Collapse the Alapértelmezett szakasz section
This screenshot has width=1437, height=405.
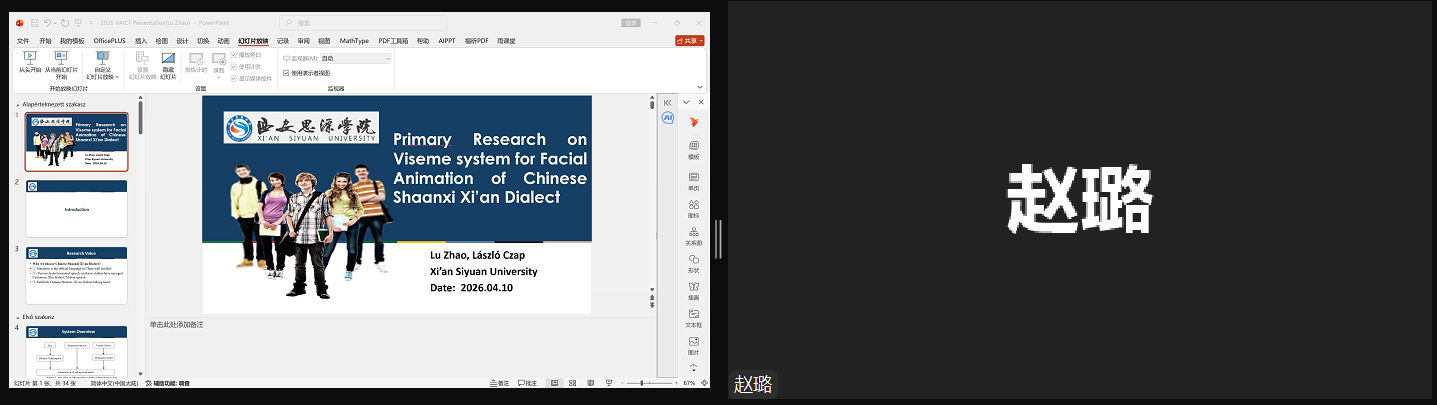(x=17, y=104)
